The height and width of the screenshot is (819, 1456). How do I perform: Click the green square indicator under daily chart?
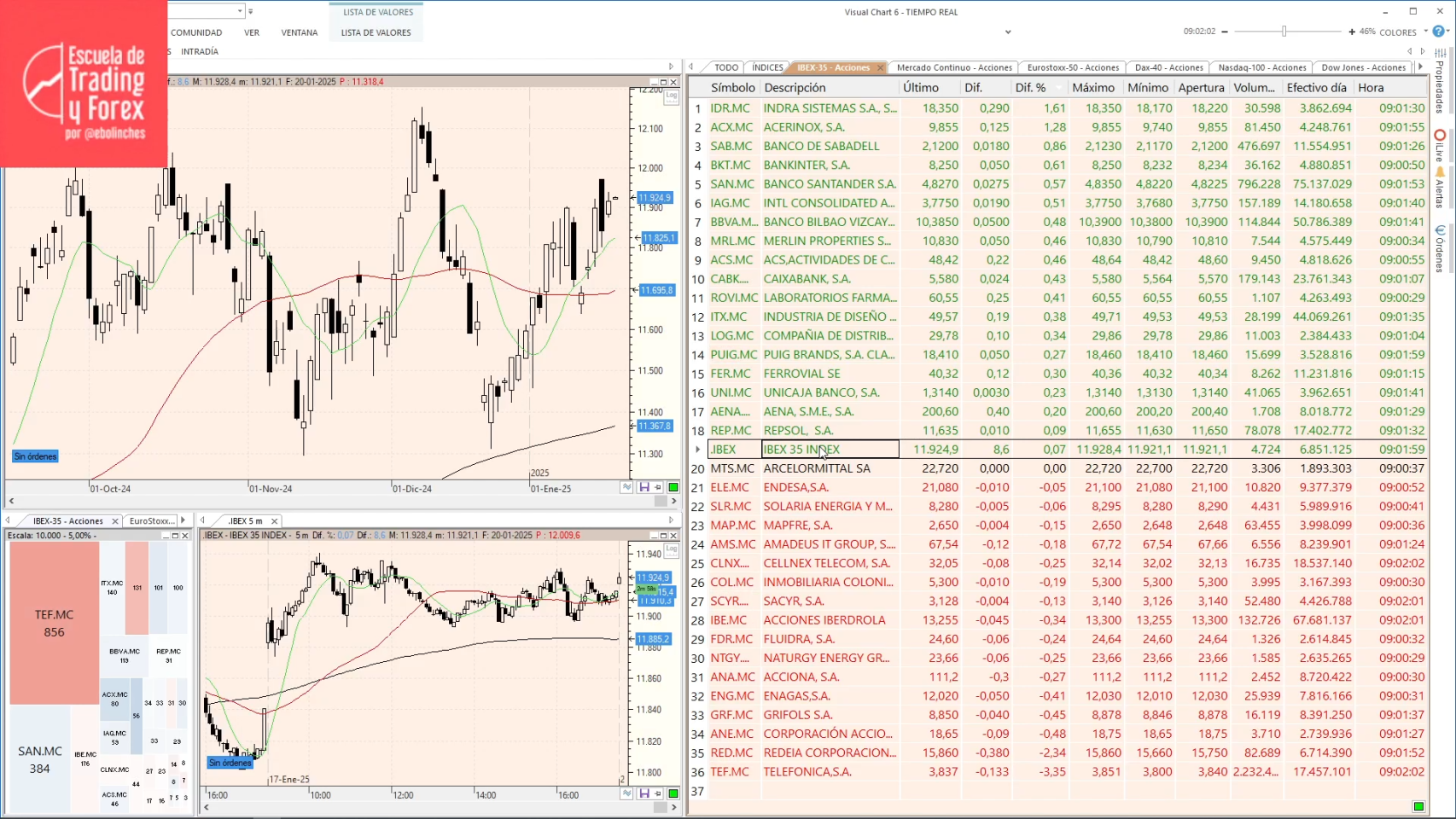[673, 487]
